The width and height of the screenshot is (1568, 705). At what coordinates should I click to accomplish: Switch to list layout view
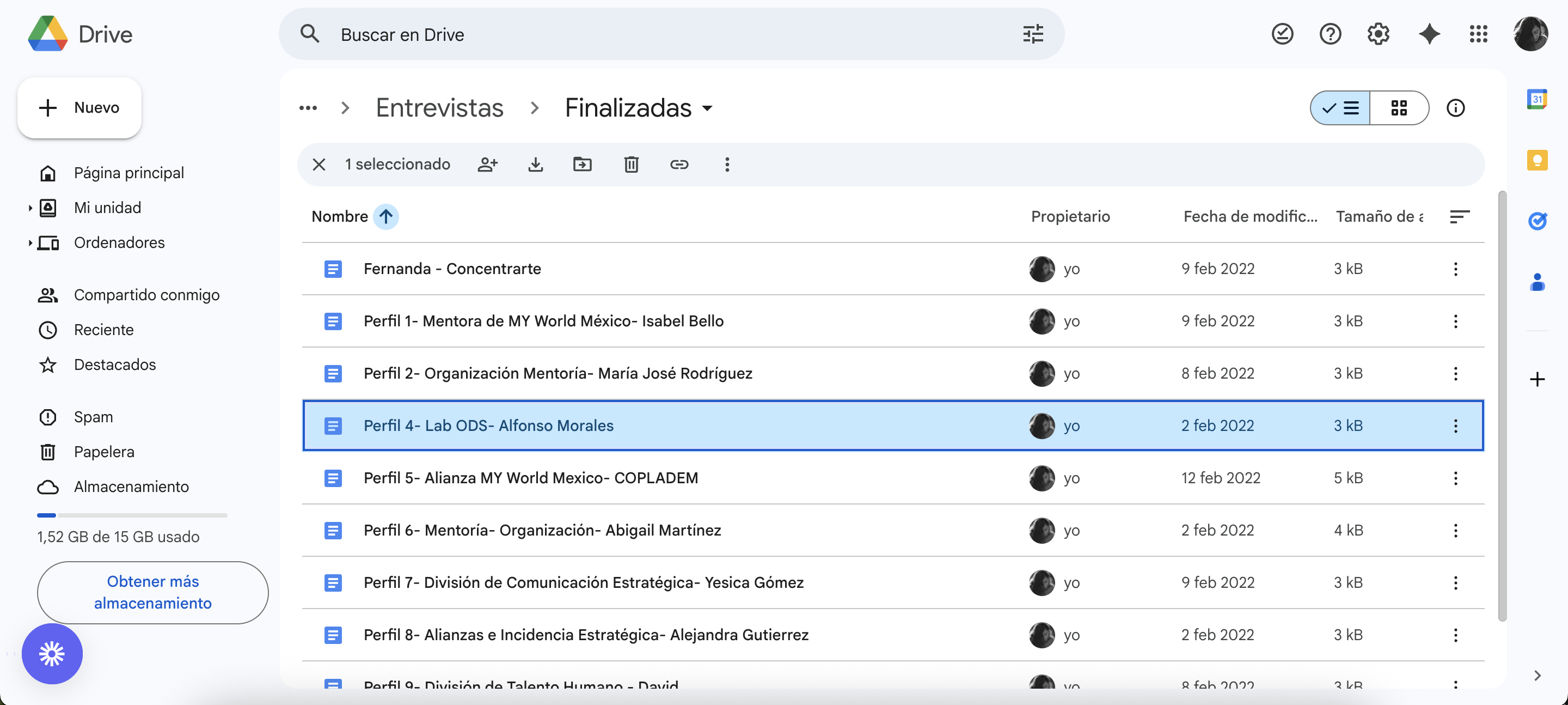tap(1340, 108)
